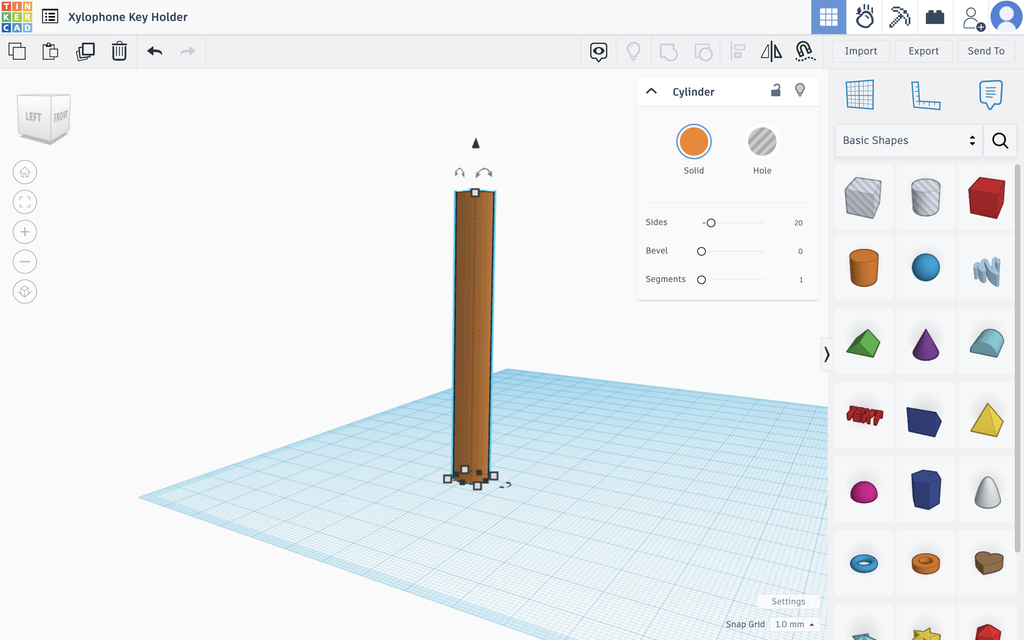The height and width of the screenshot is (640, 1024).
Task: Click the Sides slider handle
Action: pos(711,223)
